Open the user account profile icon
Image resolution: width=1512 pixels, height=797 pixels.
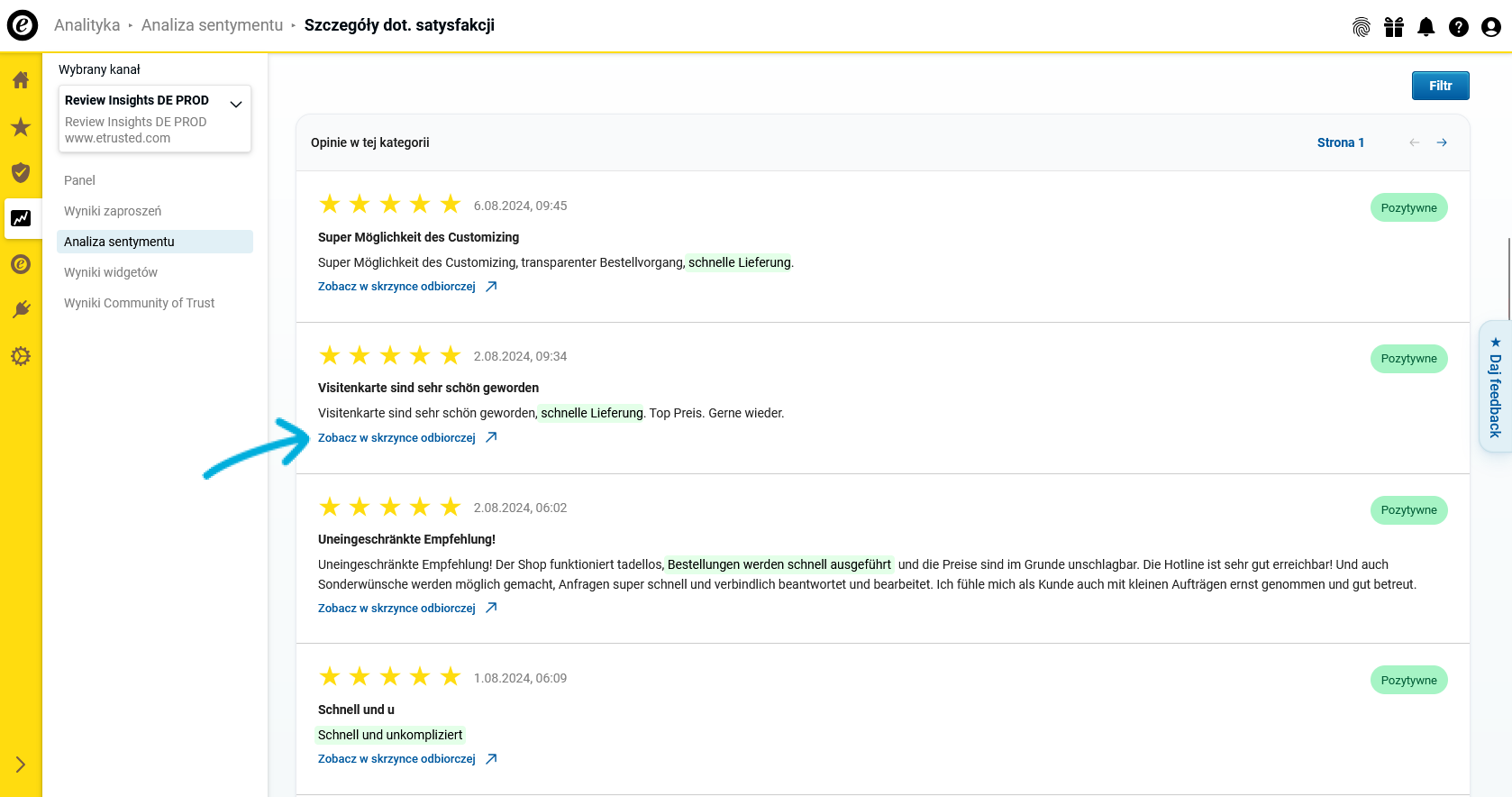(1491, 27)
